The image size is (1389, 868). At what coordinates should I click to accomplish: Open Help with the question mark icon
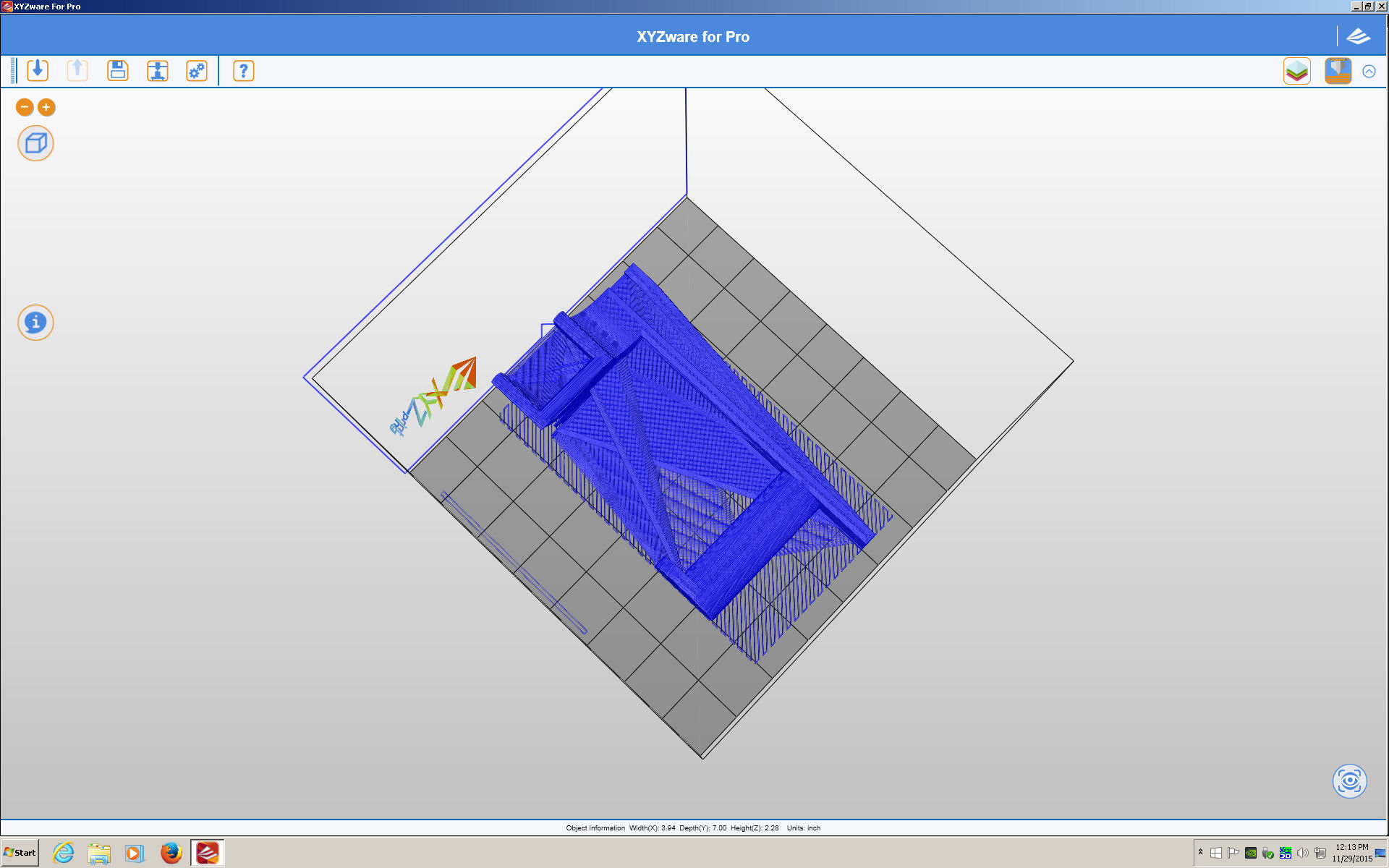tap(244, 71)
